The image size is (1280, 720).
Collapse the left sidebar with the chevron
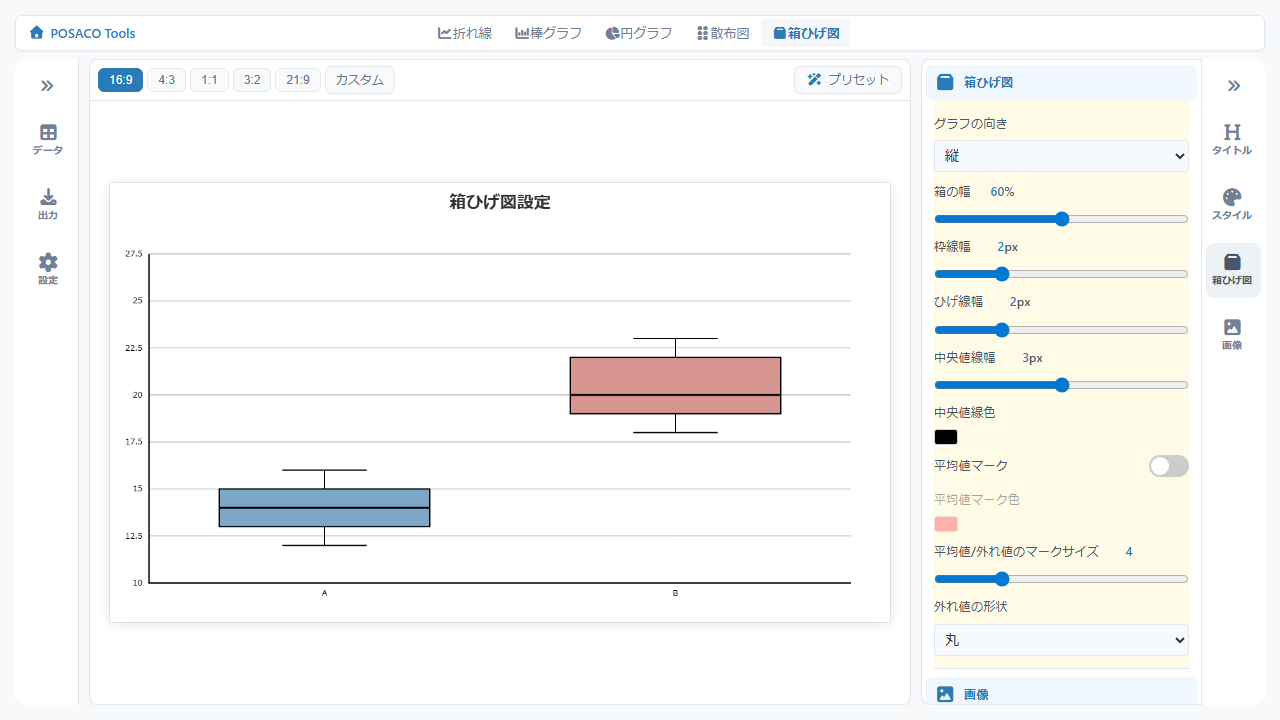tap(46, 86)
